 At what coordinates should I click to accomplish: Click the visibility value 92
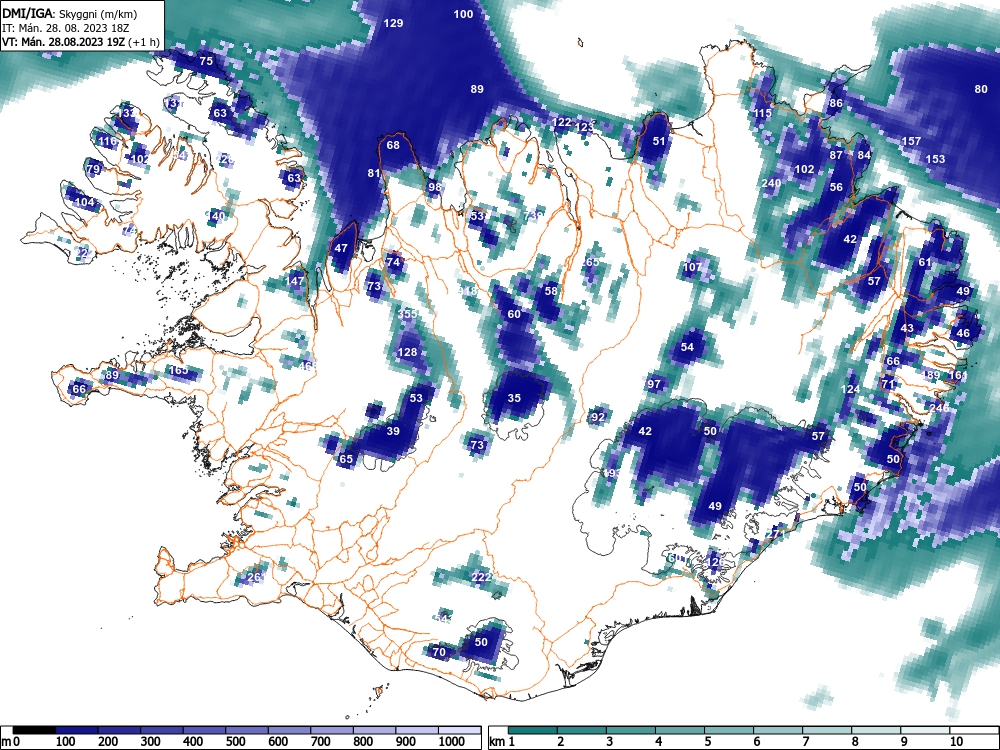point(598,418)
